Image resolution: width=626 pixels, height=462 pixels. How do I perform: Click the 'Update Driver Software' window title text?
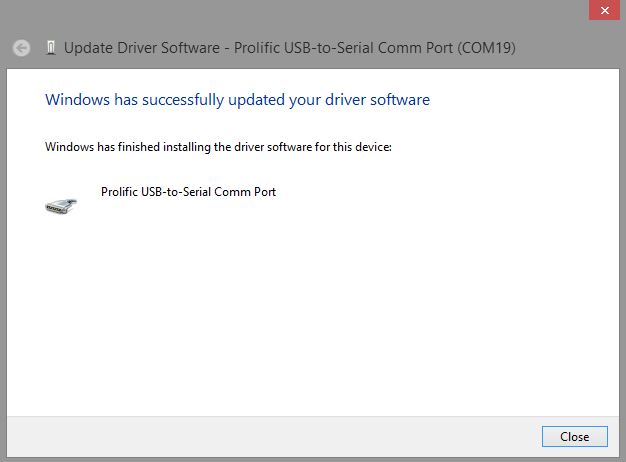tap(290, 48)
